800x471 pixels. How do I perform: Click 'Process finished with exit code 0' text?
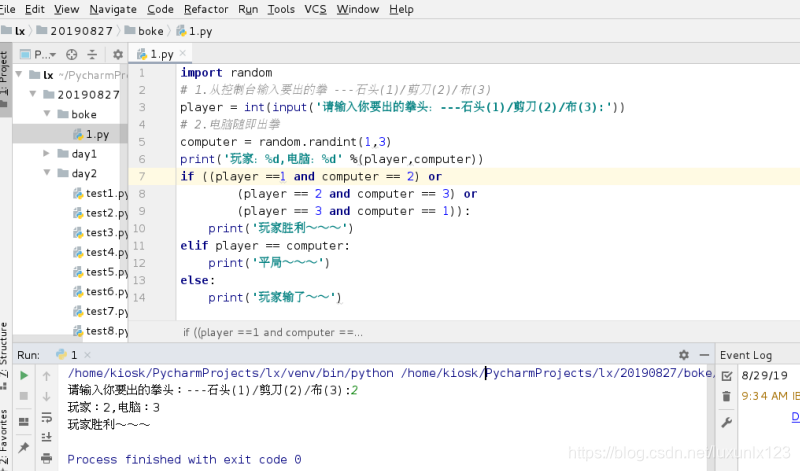tap(184, 459)
